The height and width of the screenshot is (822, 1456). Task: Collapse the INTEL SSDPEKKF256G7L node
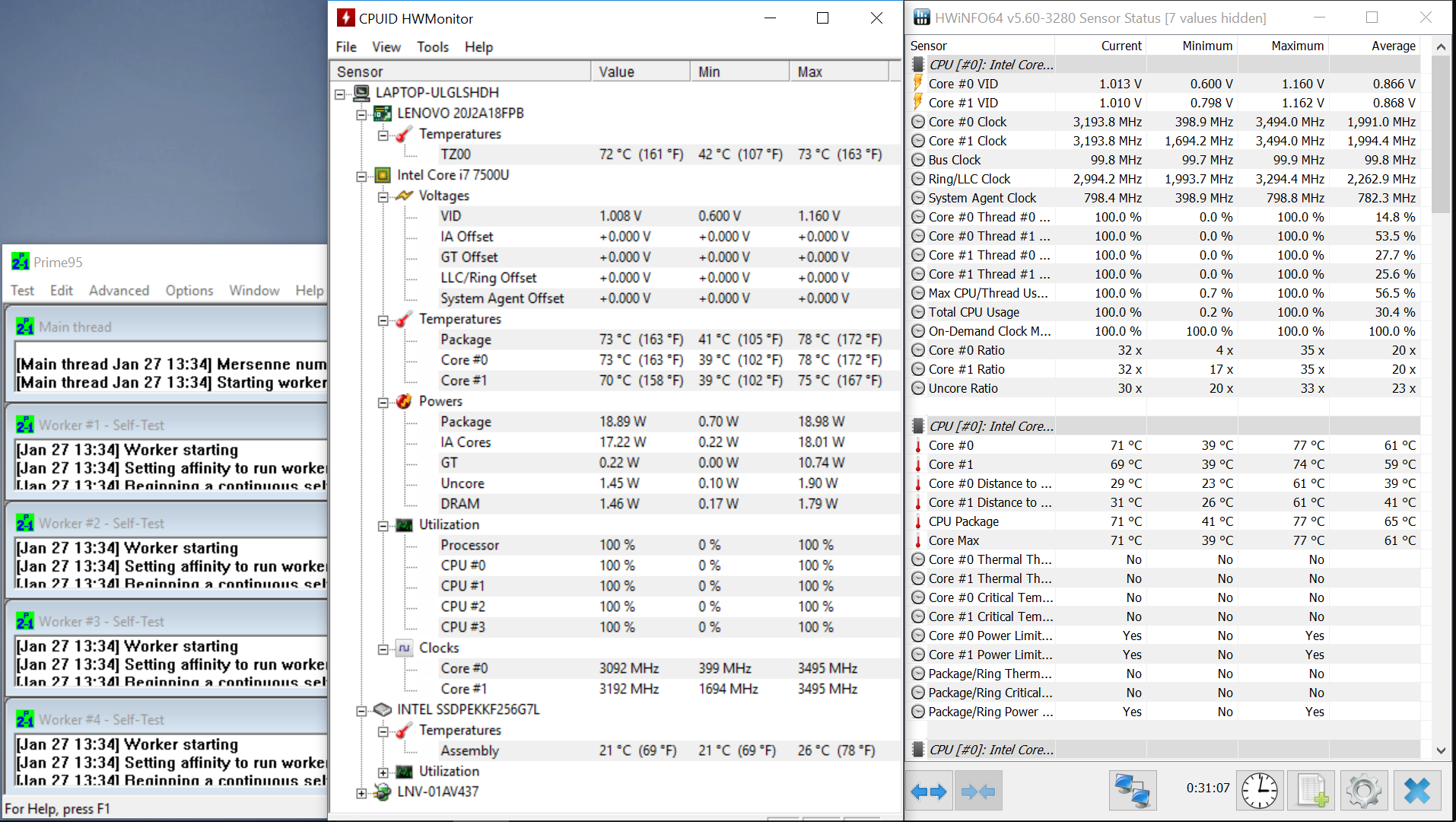(361, 710)
